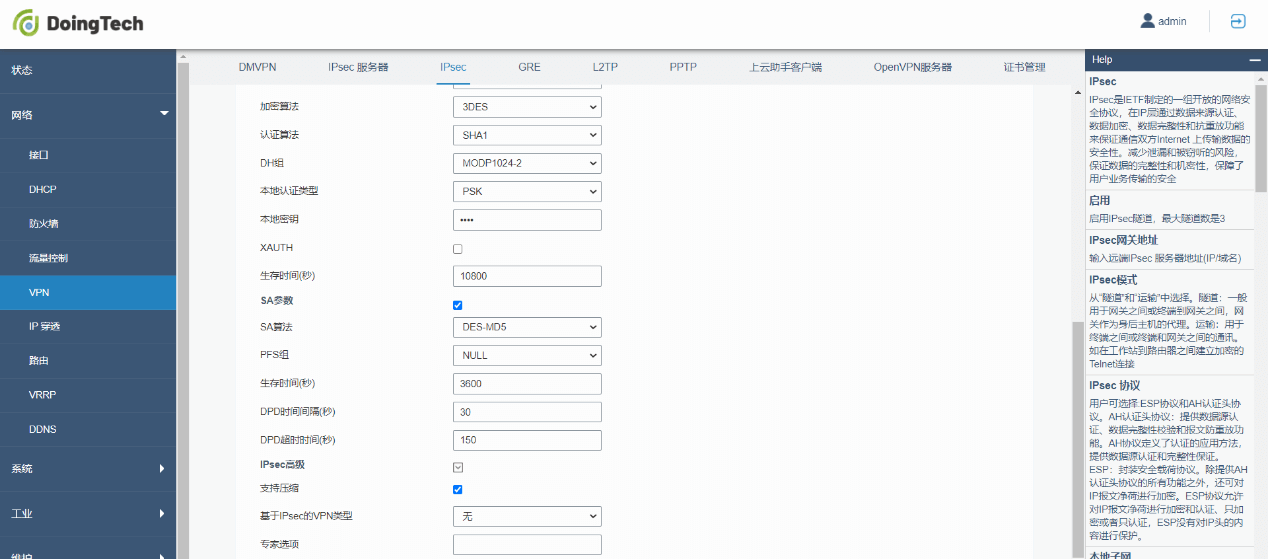Go to the DDNS sidebar page

click(43, 428)
